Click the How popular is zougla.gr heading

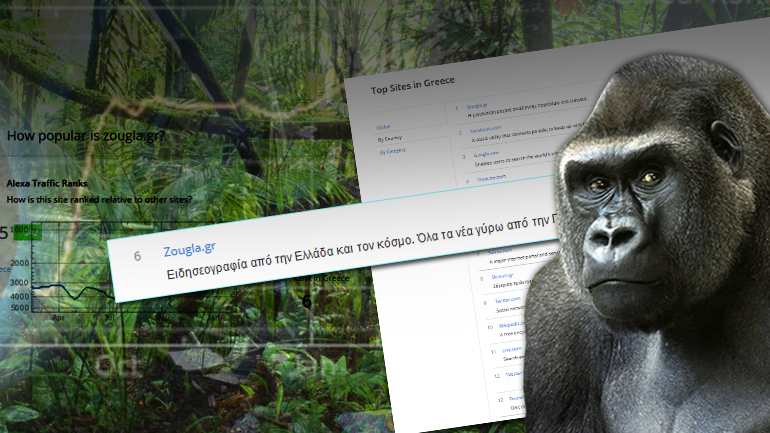(86, 135)
